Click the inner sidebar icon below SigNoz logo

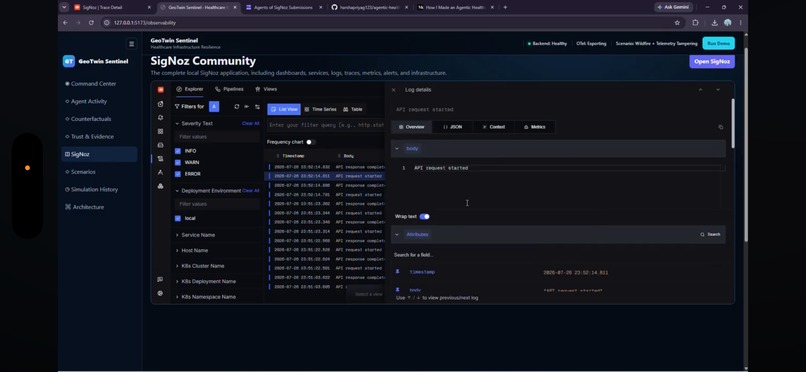click(x=160, y=104)
